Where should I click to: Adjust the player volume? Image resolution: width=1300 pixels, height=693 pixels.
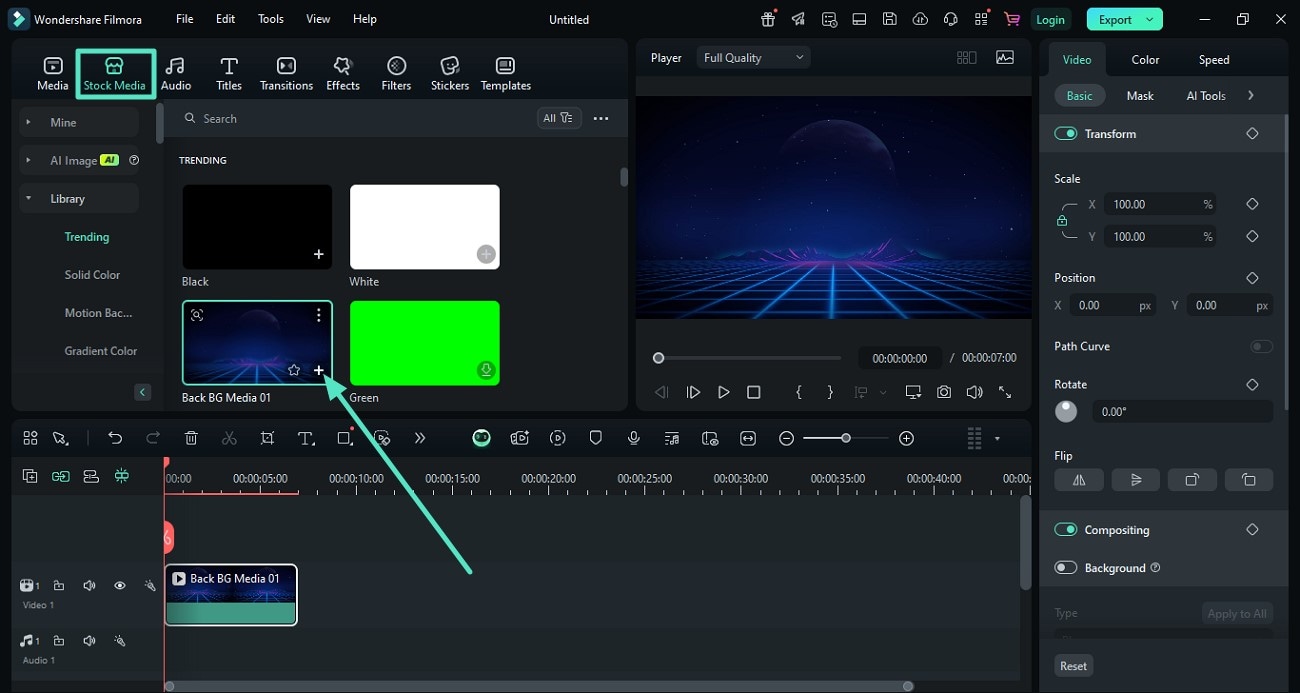974,393
